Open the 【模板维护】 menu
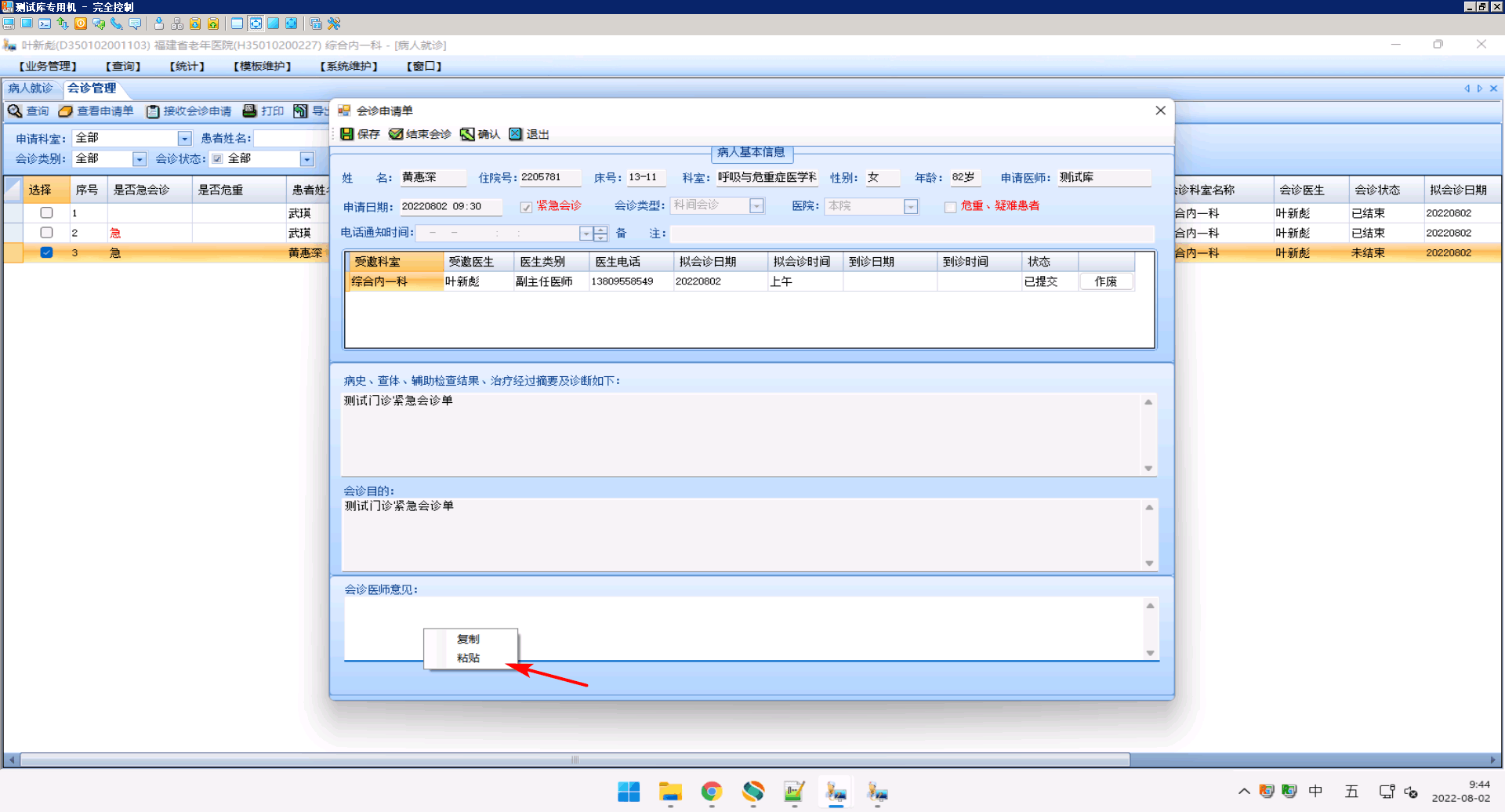1505x812 pixels. (263, 66)
